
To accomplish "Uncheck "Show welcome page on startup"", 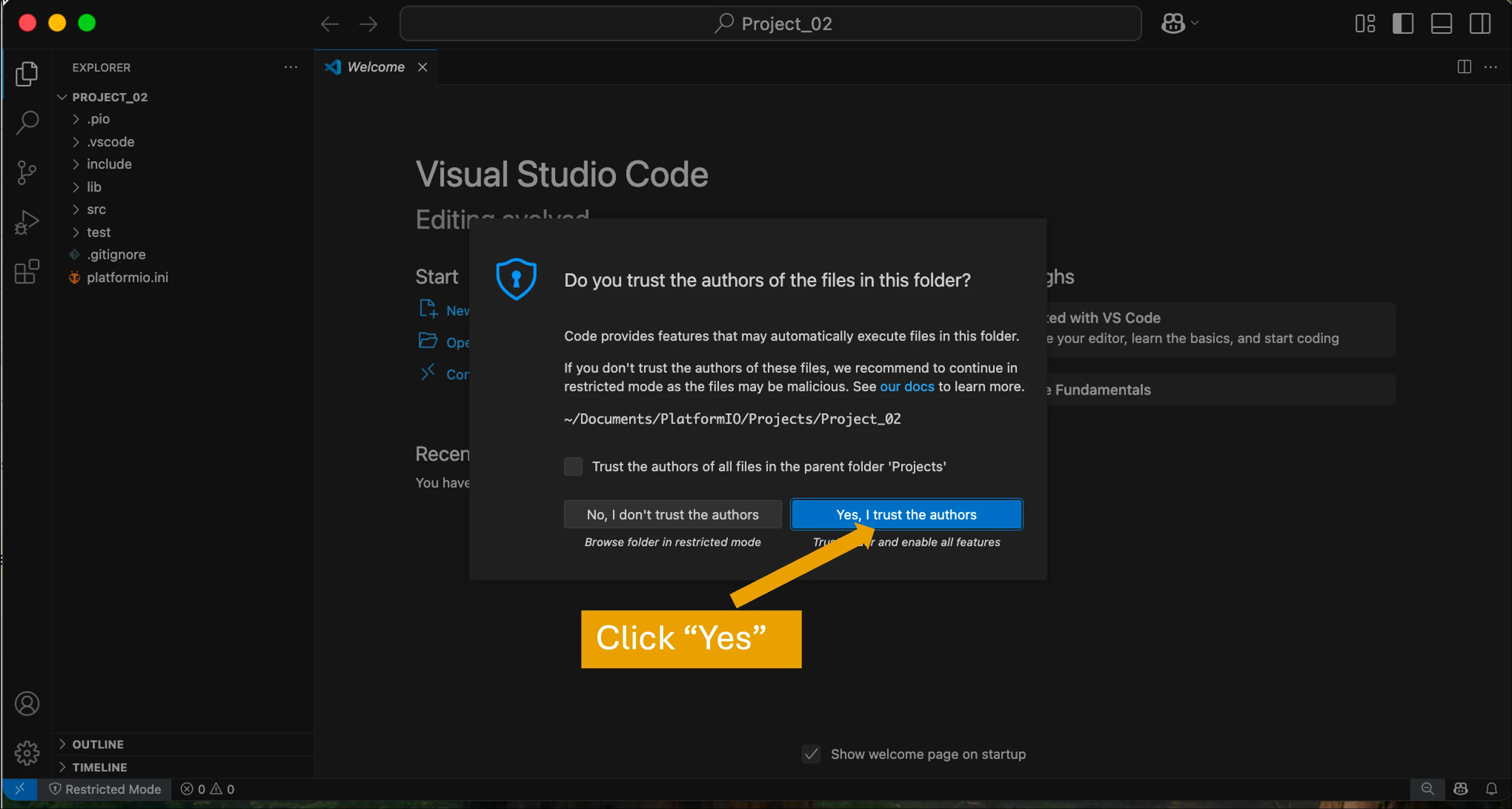I will [x=811, y=754].
